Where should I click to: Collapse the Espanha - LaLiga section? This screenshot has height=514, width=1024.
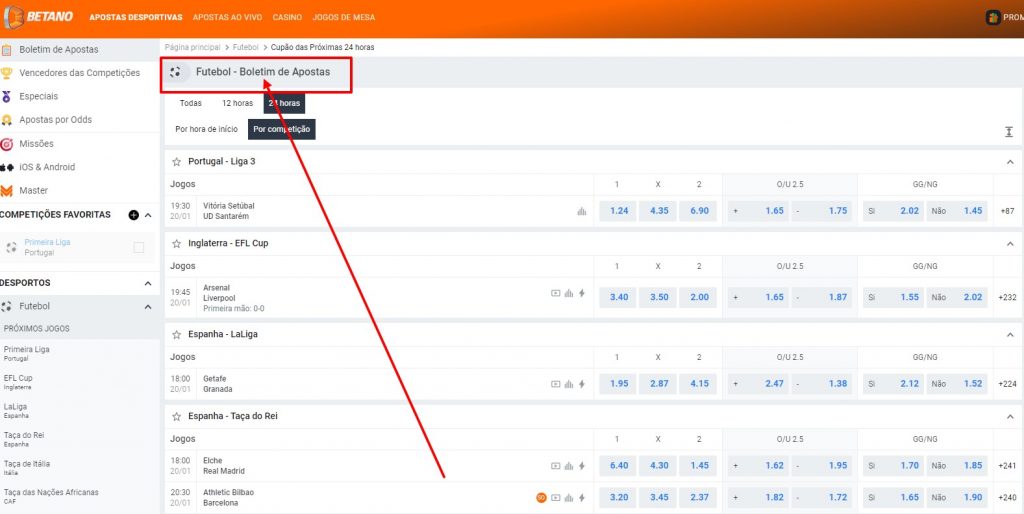(1010, 335)
